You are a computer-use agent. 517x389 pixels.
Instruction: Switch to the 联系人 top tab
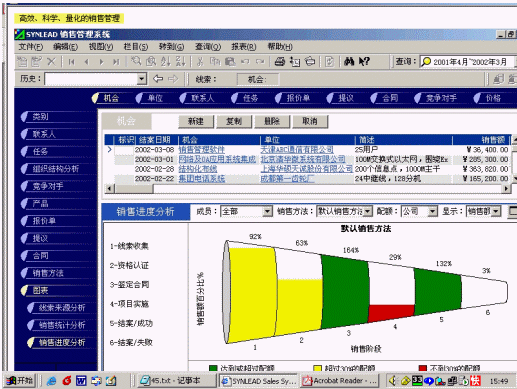pyautogui.click(x=199, y=98)
